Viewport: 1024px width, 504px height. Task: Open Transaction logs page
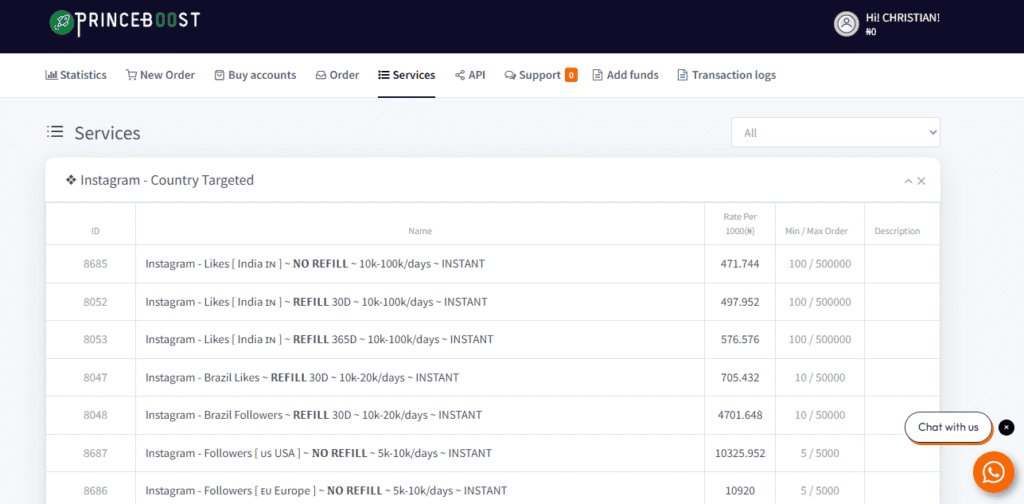[x=726, y=75]
